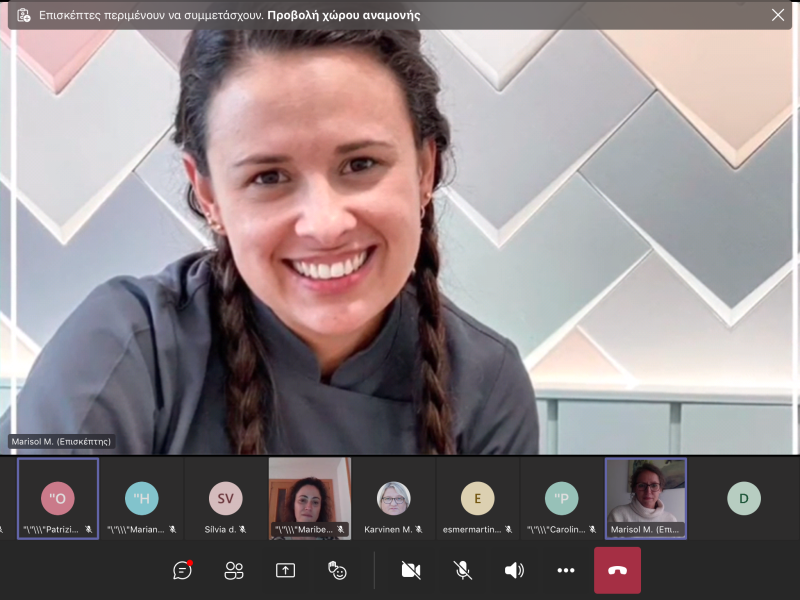Open the meeting chat
Screen dimensions: 800x600
tap(182, 570)
